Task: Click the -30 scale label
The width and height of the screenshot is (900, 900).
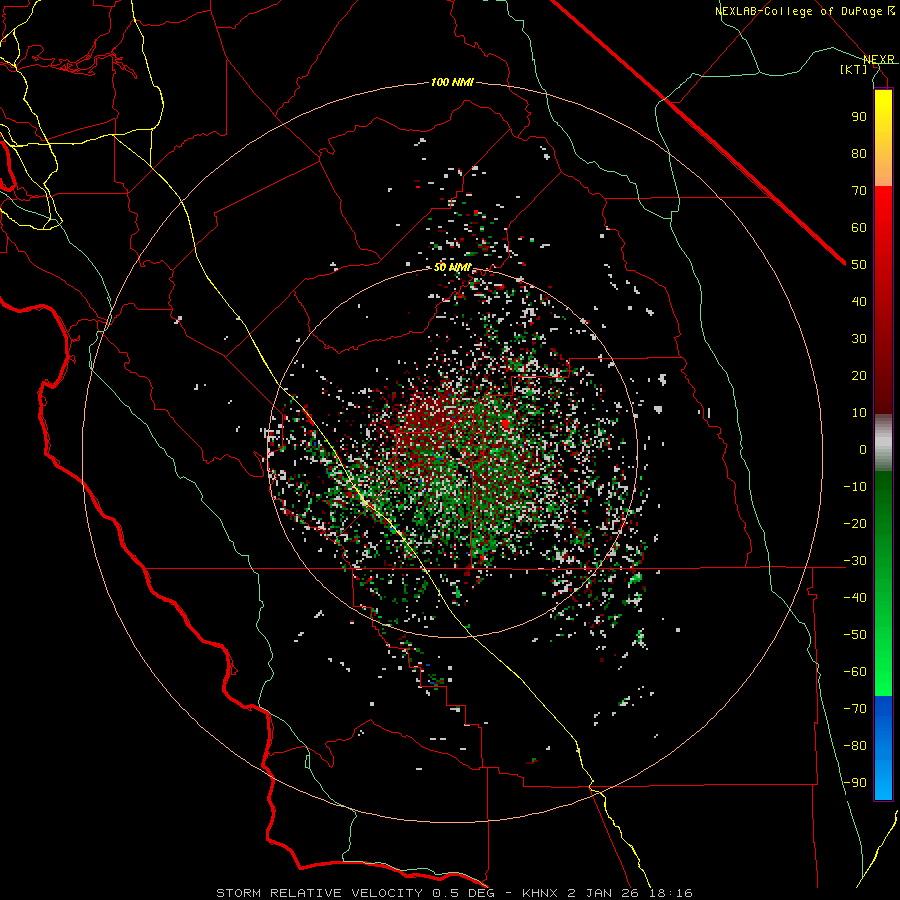Action: click(x=855, y=561)
